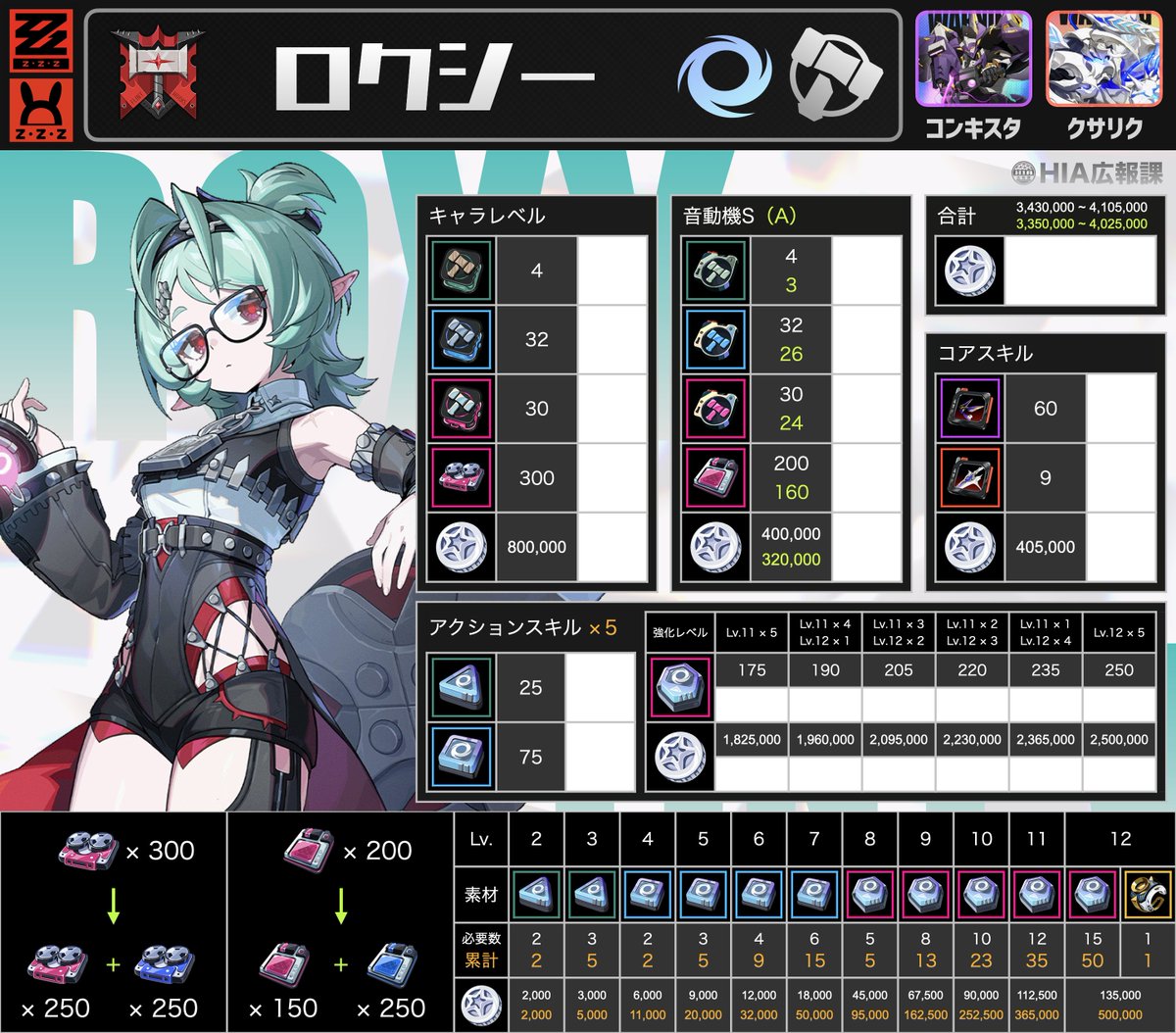Click pink material icon beside 30 in キャラレベル
Image resolution: width=1176 pixels, height=1033 pixels.
(x=462, y=409)
